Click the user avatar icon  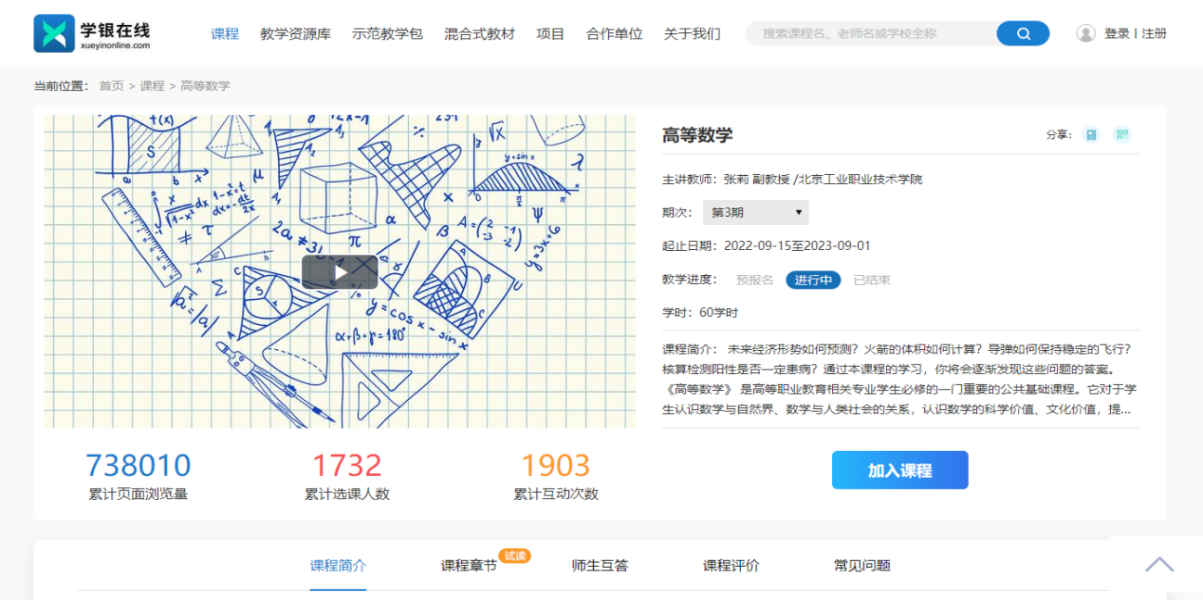1085,33
